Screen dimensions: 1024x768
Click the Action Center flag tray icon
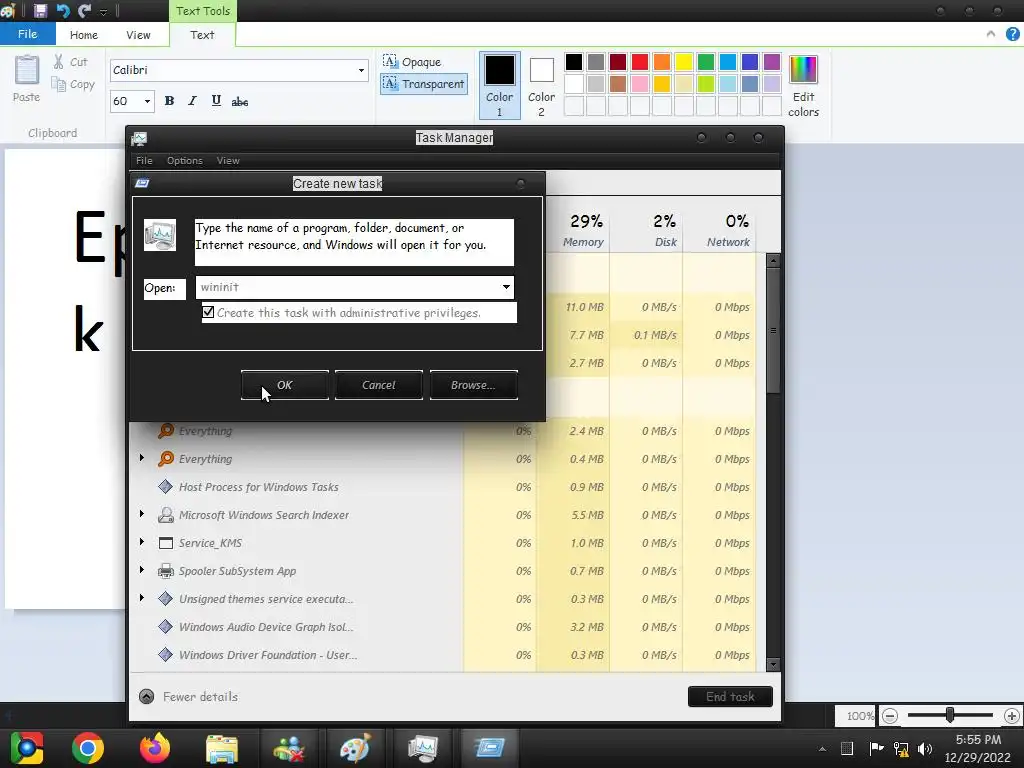click(x=876, y=748)
